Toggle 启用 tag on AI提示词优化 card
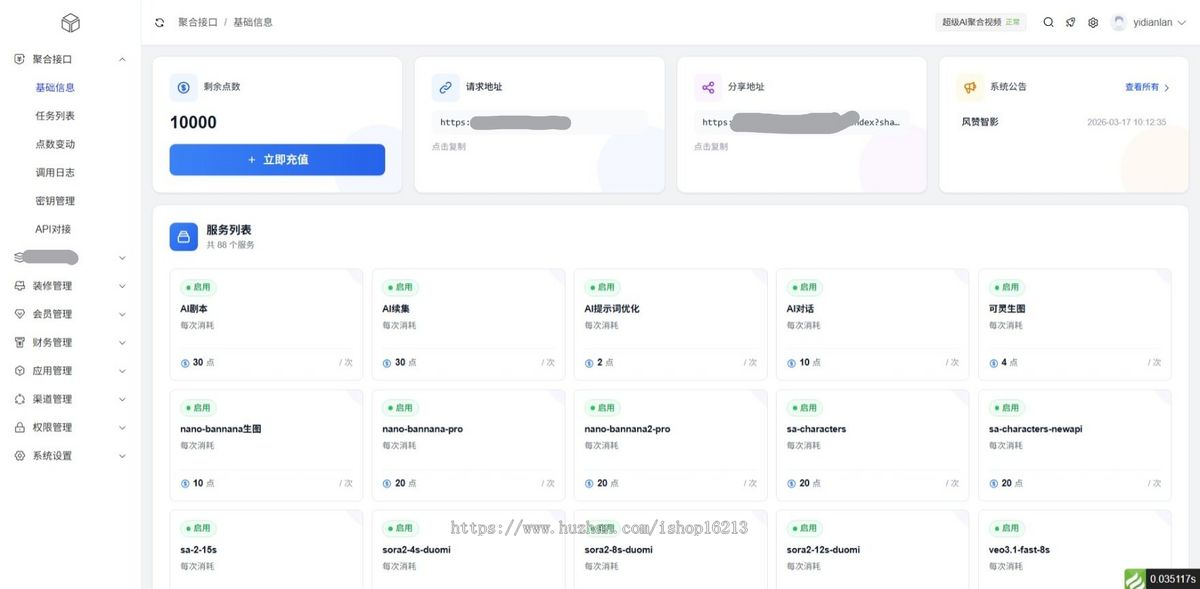The image size is (1200, 589). click(602, 287)
